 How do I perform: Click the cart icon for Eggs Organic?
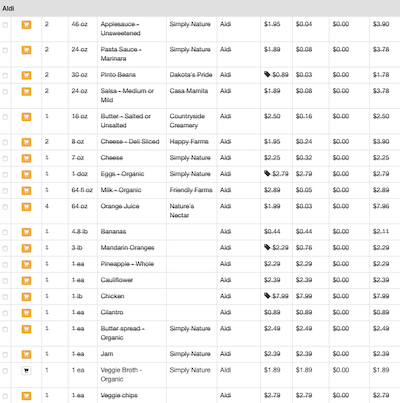pos(26,174)
